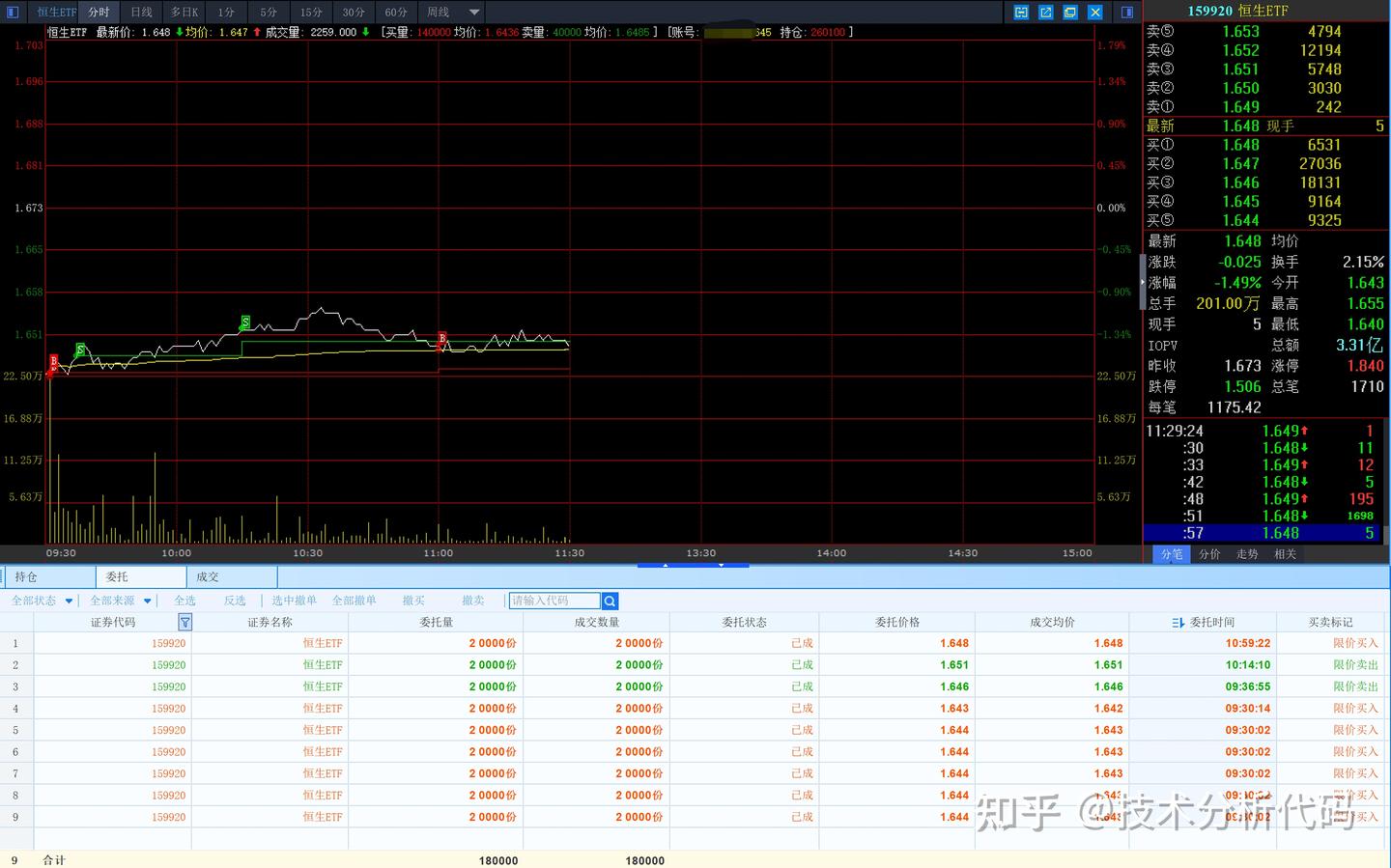Click the 跌停 limit-down price 1.506
1391x868 pixels.
click(1242, 386)
